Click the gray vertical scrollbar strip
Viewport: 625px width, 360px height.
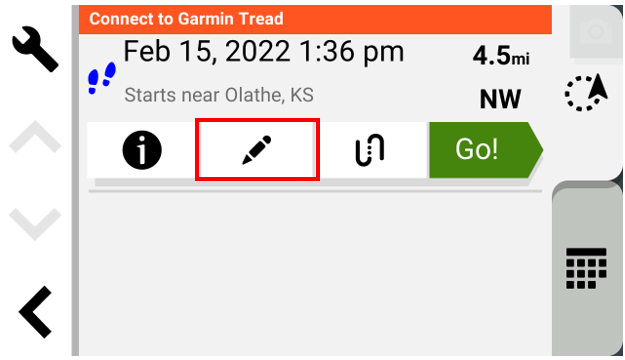point(75,180)
